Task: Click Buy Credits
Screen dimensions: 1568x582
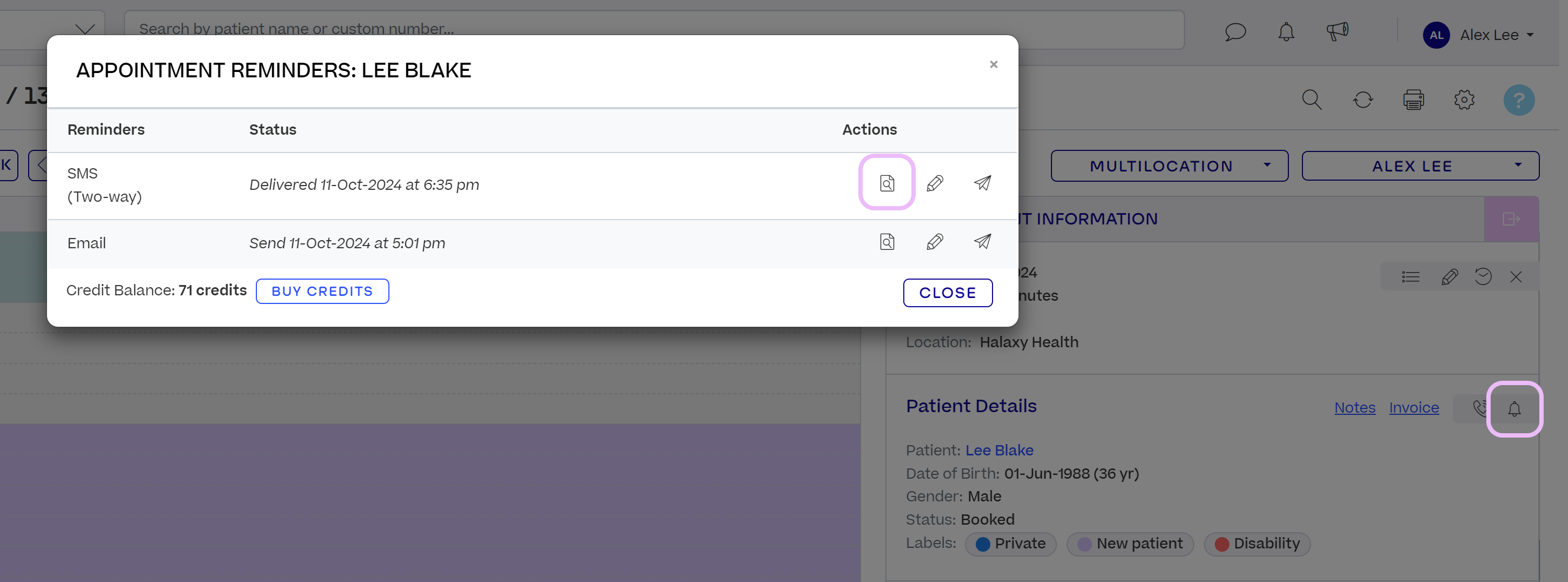Action: 322,291
